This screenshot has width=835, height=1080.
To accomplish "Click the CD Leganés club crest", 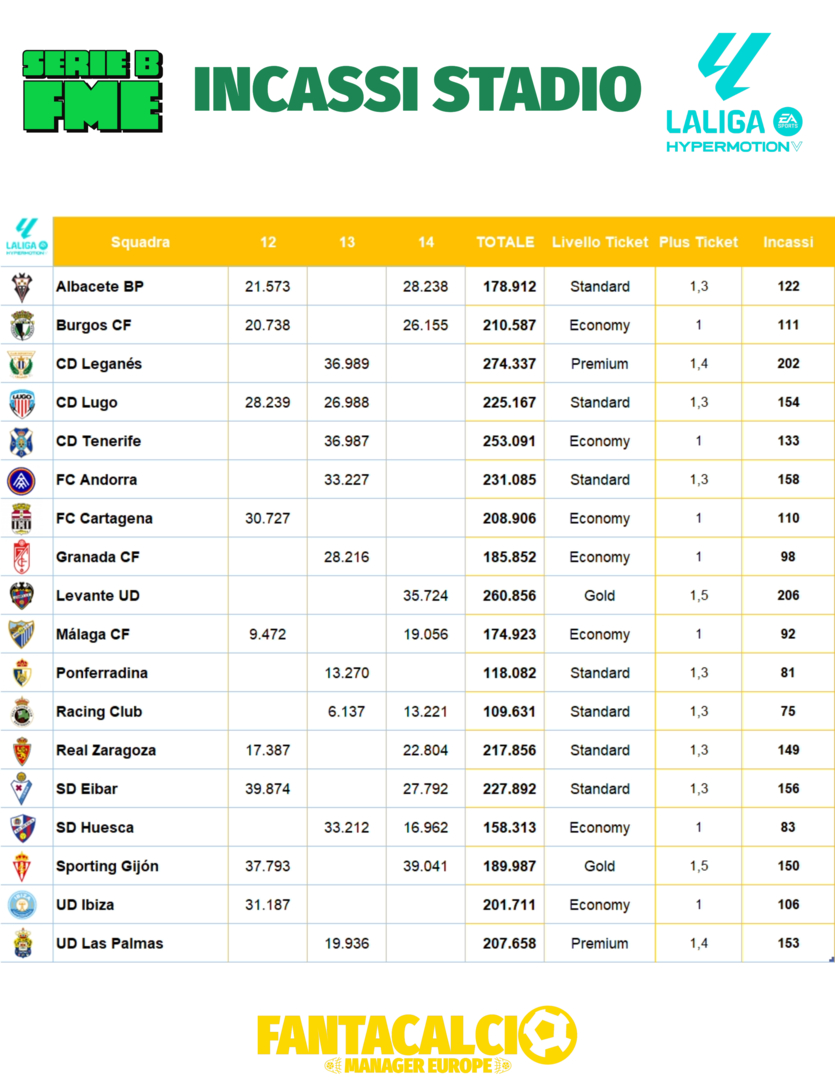I will pos(22,364).
